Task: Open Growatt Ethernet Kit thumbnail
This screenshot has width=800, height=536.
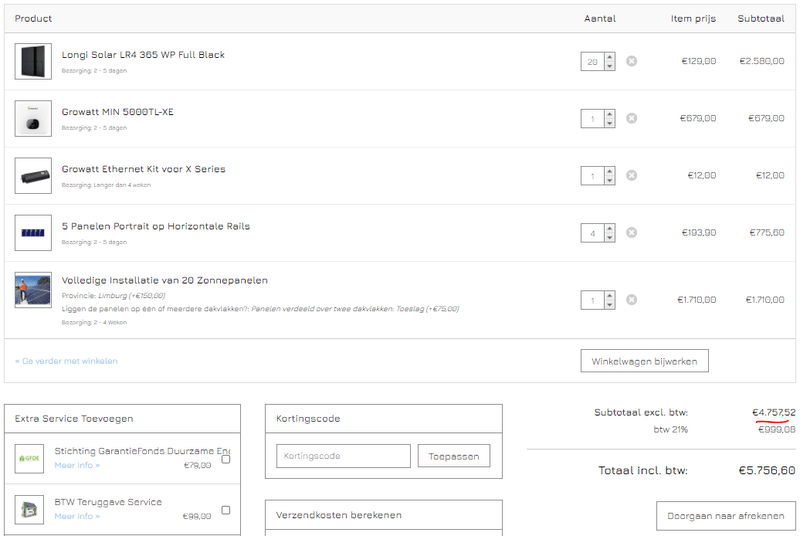Action: pyautogui.click(x=33, y=175)
